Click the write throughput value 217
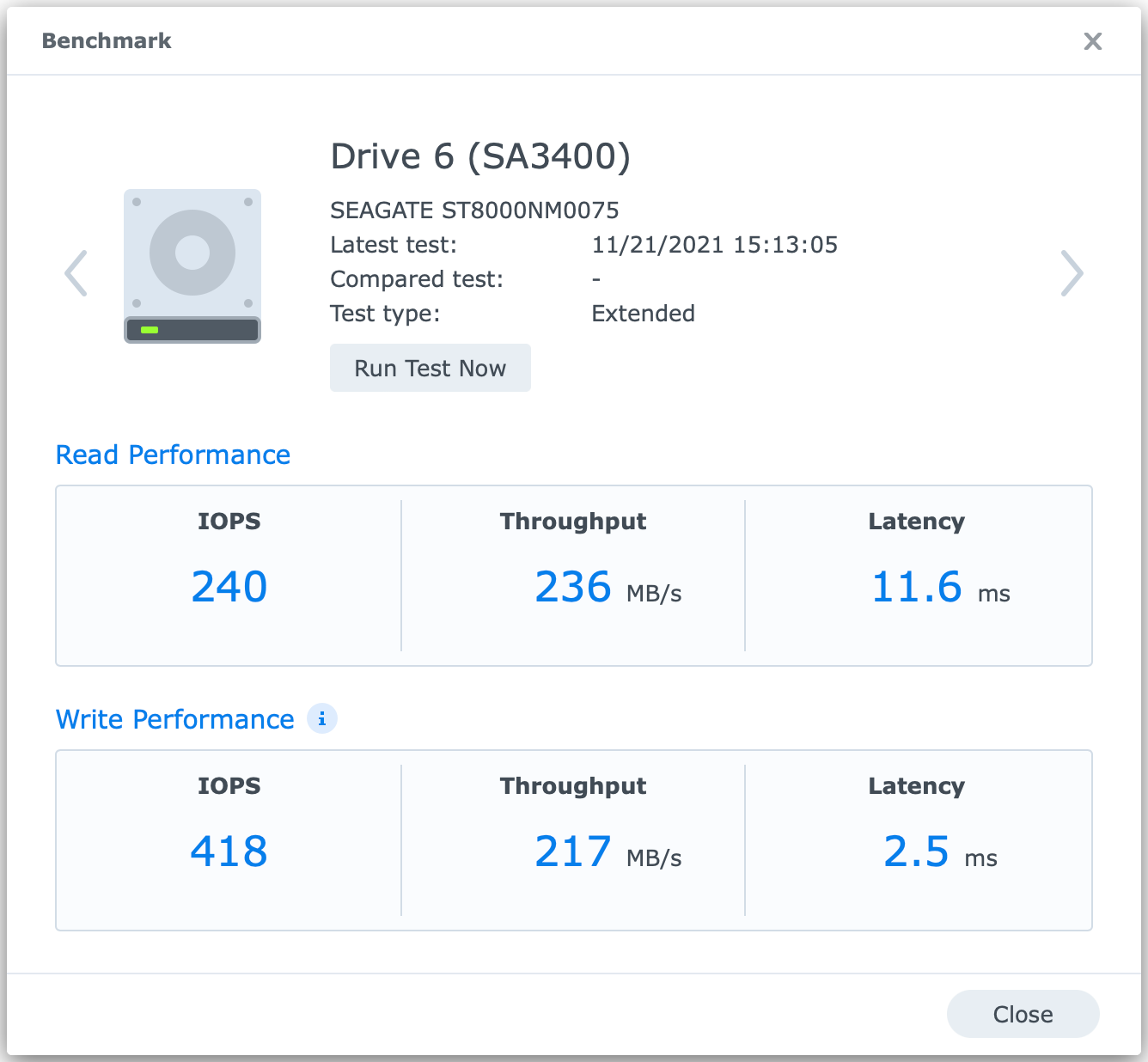The height and width of the screenshot is (1062, 1148). click(572, 851)
